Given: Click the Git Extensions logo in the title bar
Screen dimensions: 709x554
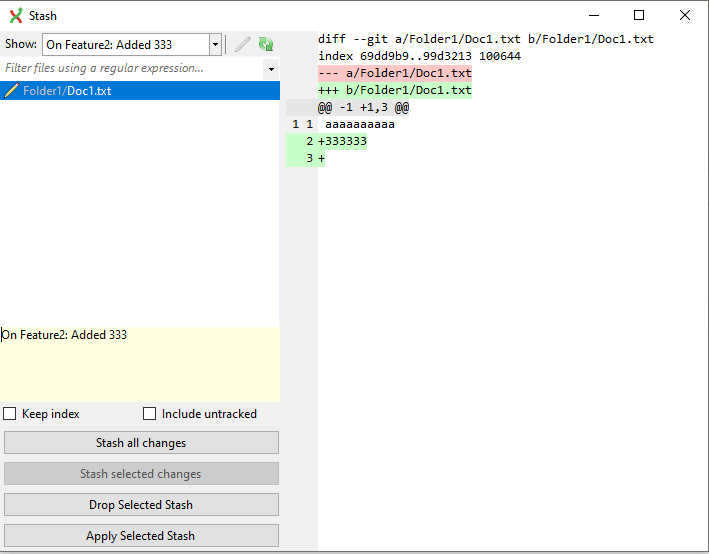Looking at the screenshot, I should point(16,15).
